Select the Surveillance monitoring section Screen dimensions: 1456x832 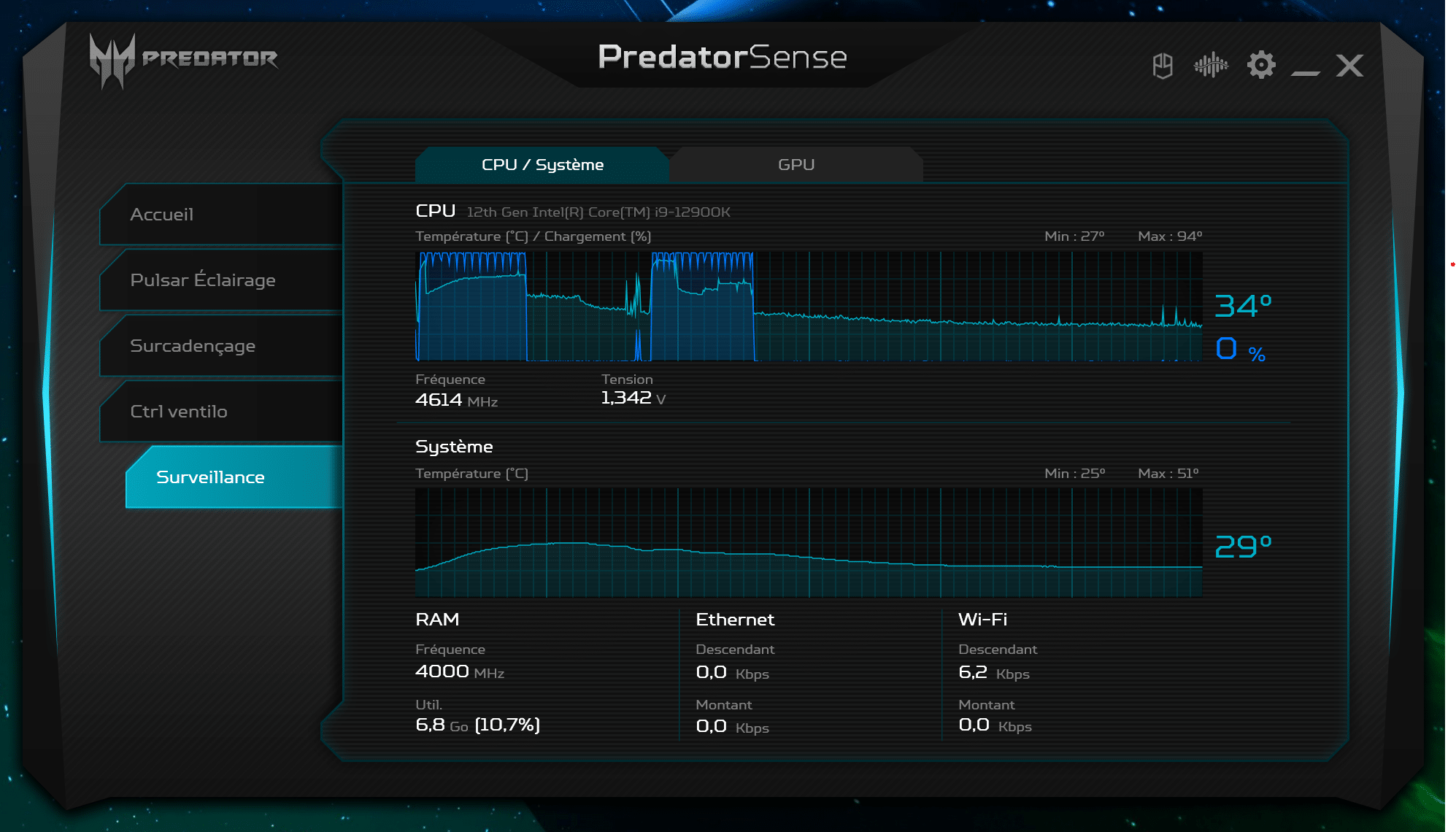tap(234, 477)
